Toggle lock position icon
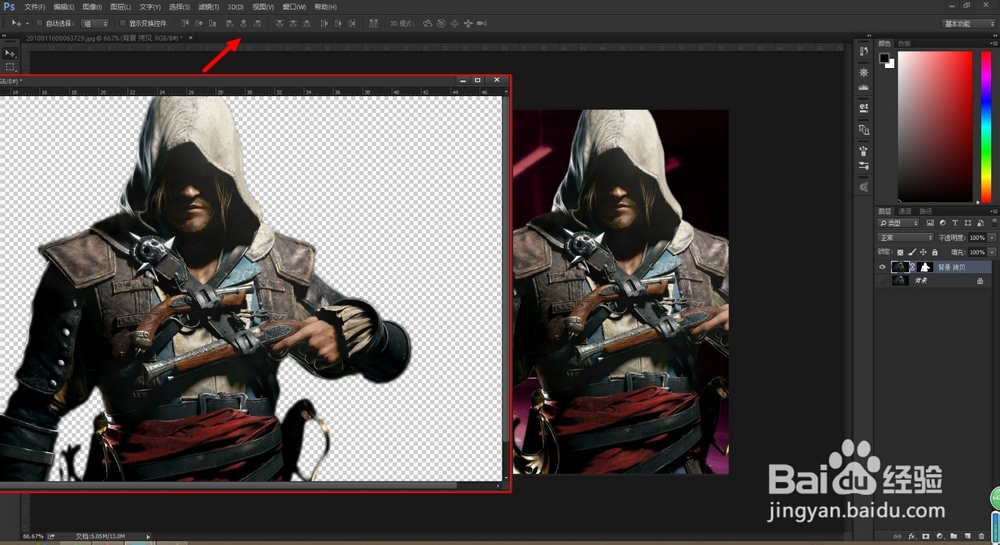Viewport: 1000px width, 545px height. [x=923, y=252]
